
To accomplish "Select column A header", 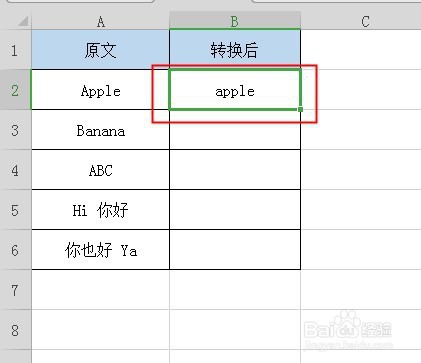I will 100,22.
